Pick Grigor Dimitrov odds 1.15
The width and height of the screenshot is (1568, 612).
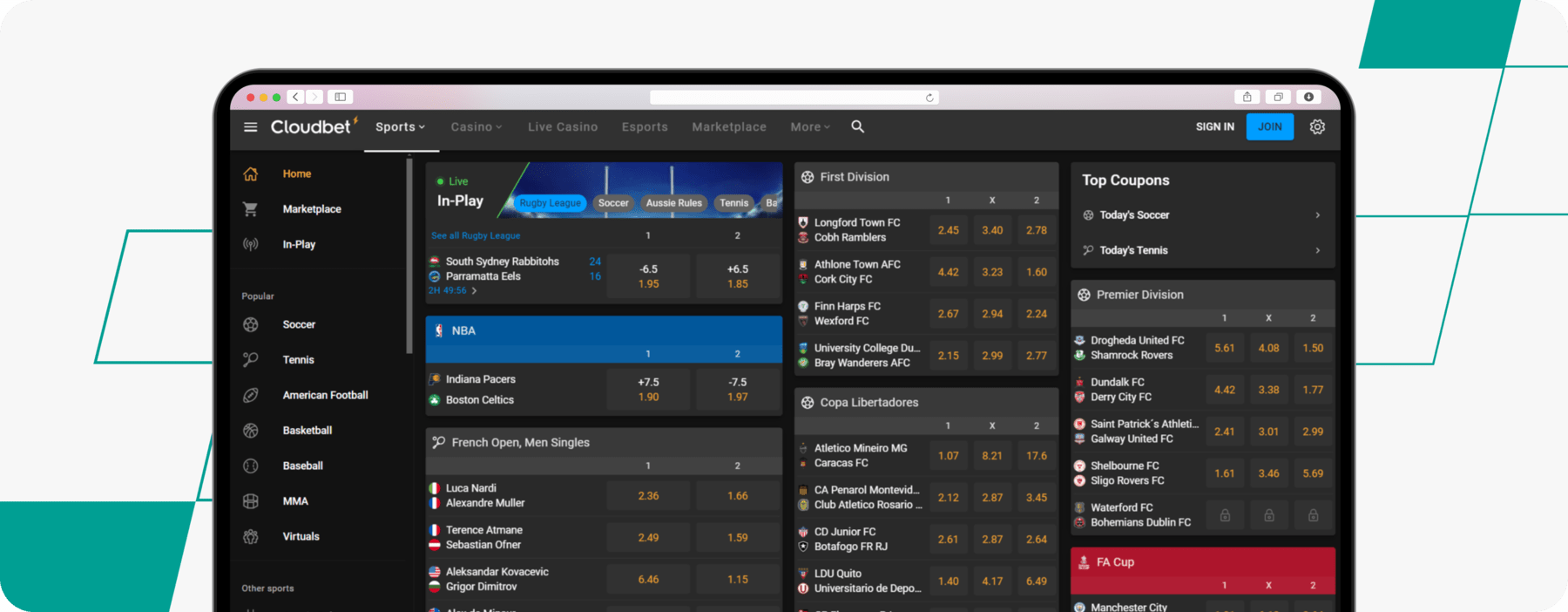pos(738,580)
